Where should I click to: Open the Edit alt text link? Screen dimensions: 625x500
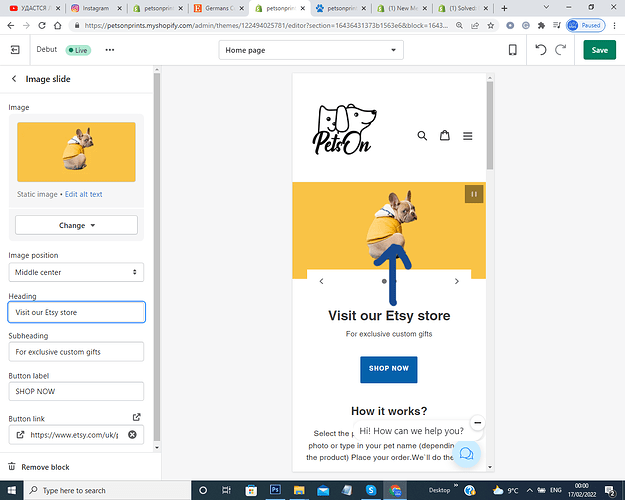[x=84, y=194]
